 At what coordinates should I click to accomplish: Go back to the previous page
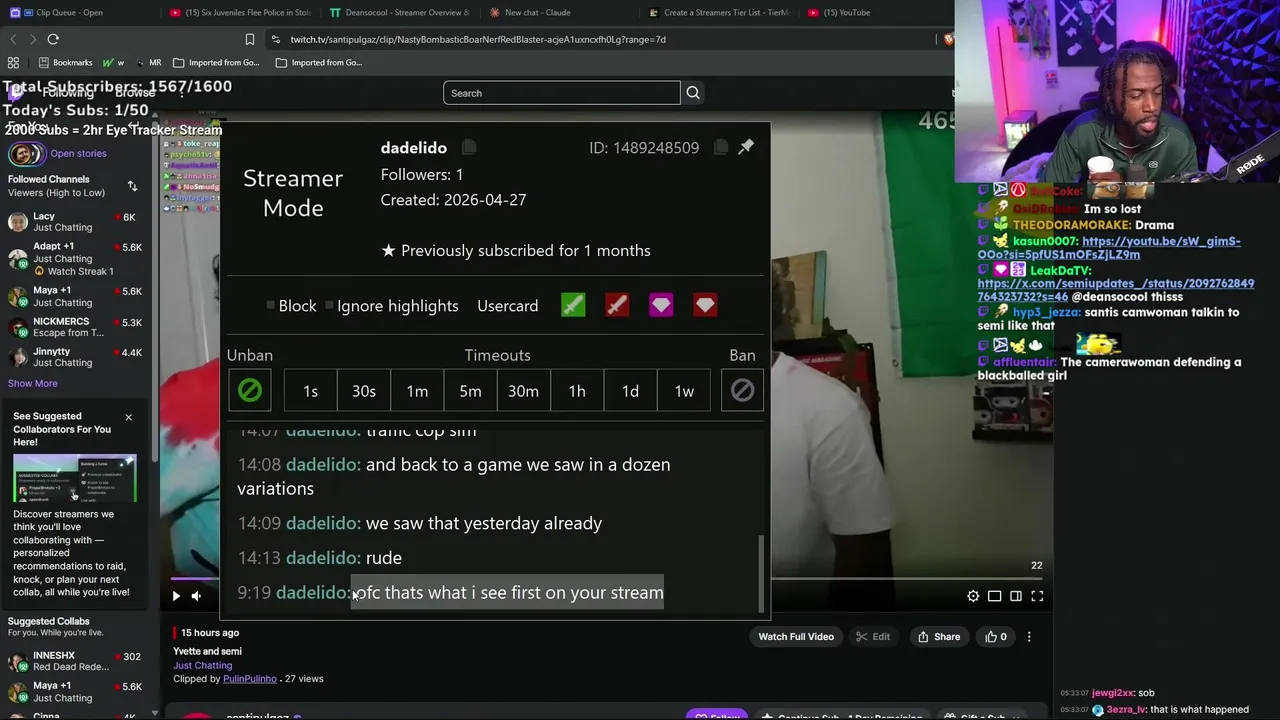click(13, 39)
